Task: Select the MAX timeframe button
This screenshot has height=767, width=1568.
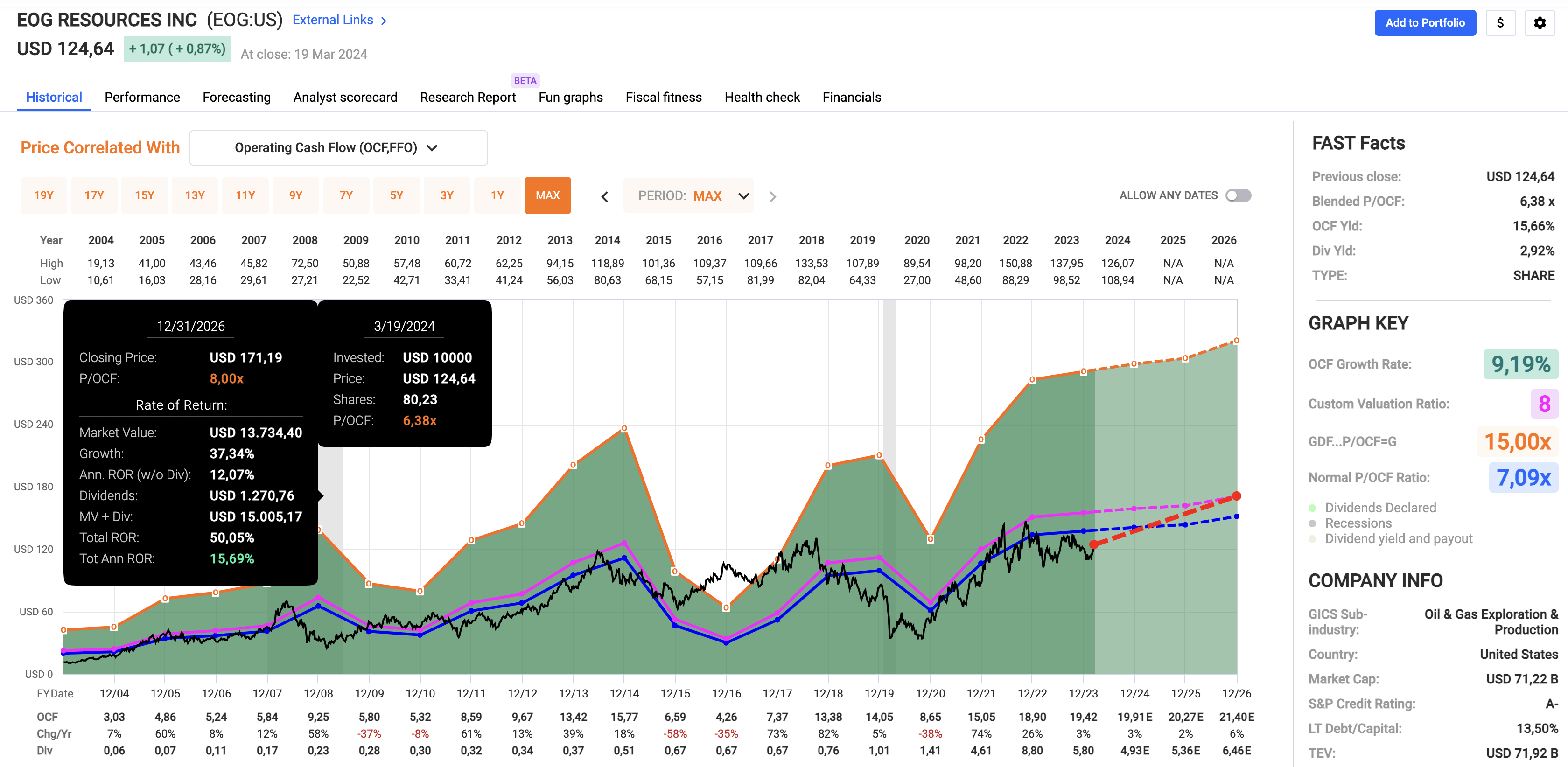Action: point(547,195)
